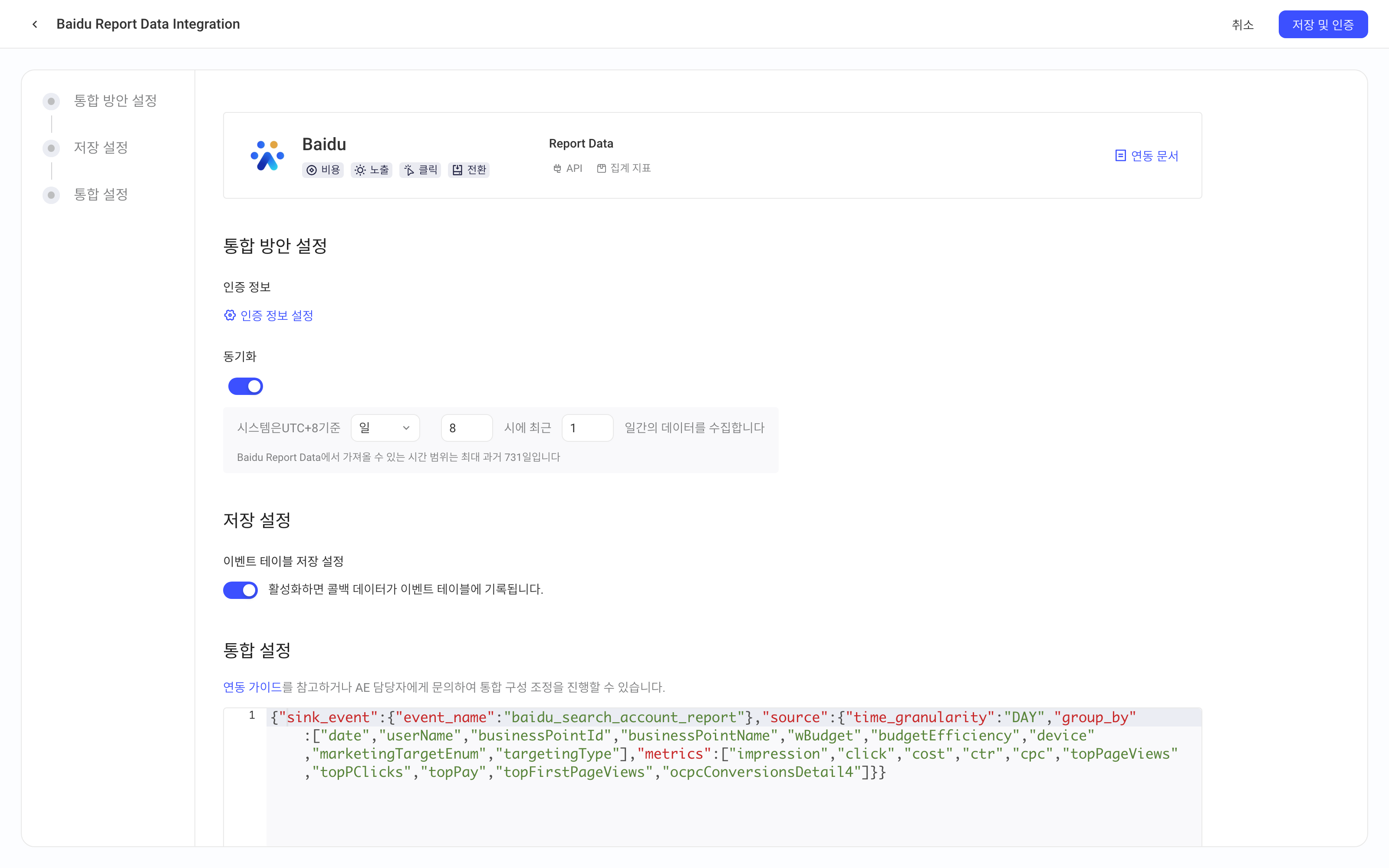Click 저장 및 인증 button

coord(1323,24)
